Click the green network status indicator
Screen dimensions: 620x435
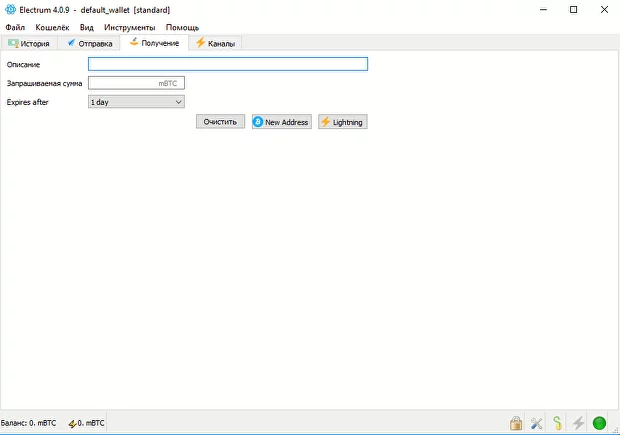click(599, 423)
